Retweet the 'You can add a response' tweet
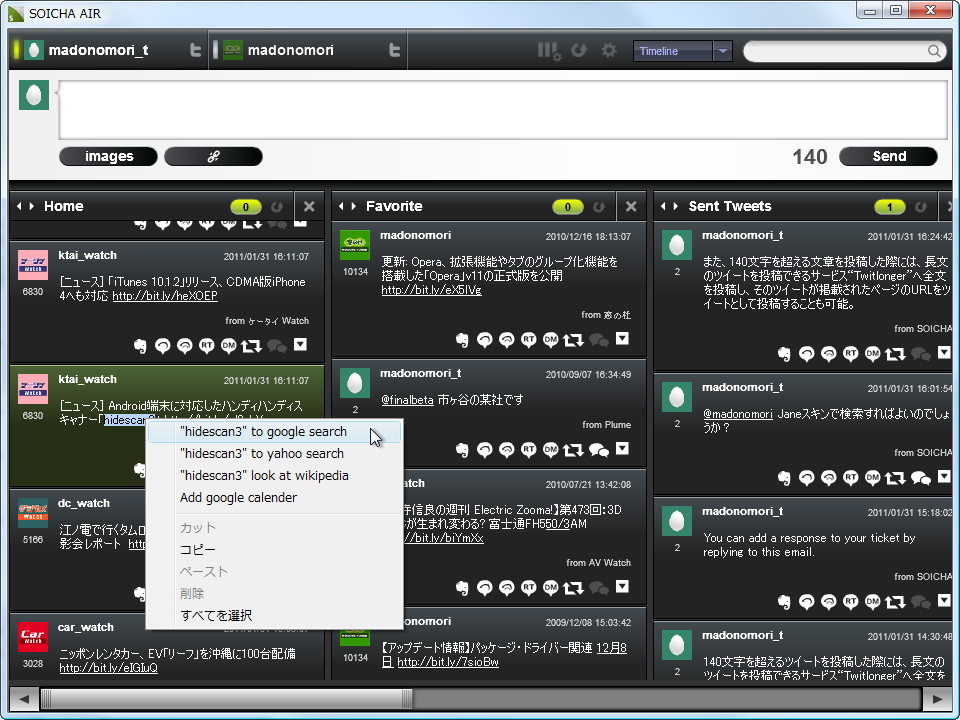960x720 pixels. tap(896, 602)
